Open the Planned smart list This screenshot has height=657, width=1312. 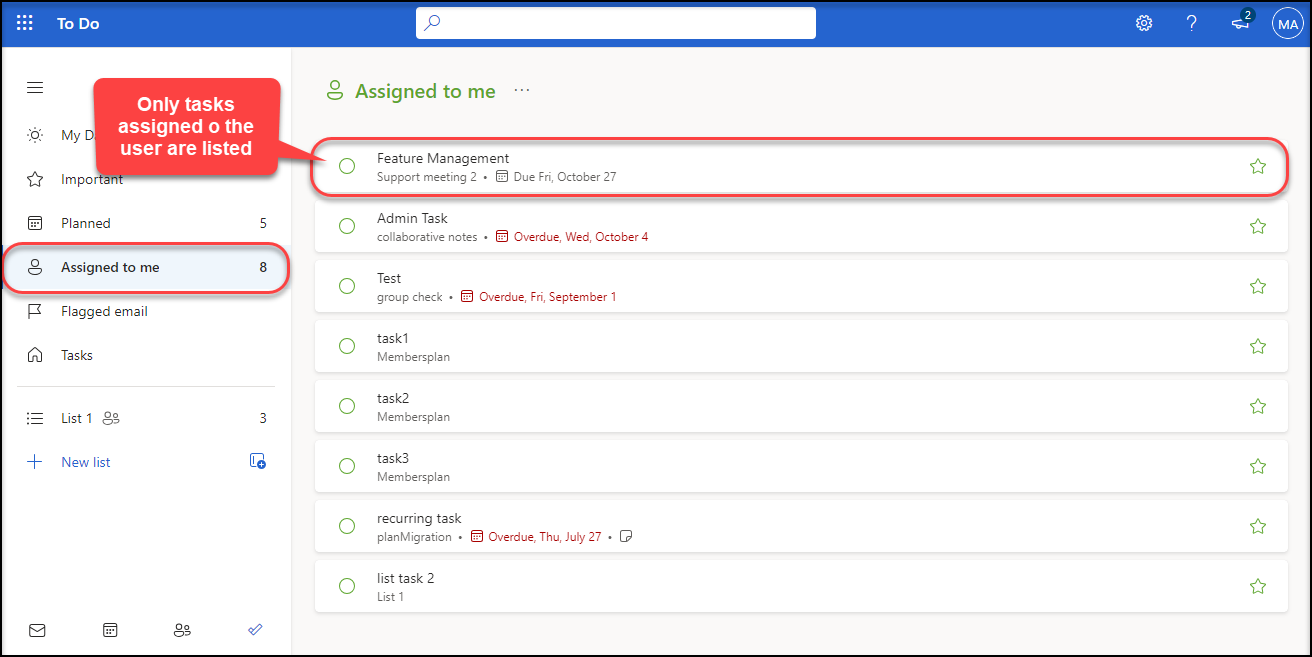tap(85, 222)
